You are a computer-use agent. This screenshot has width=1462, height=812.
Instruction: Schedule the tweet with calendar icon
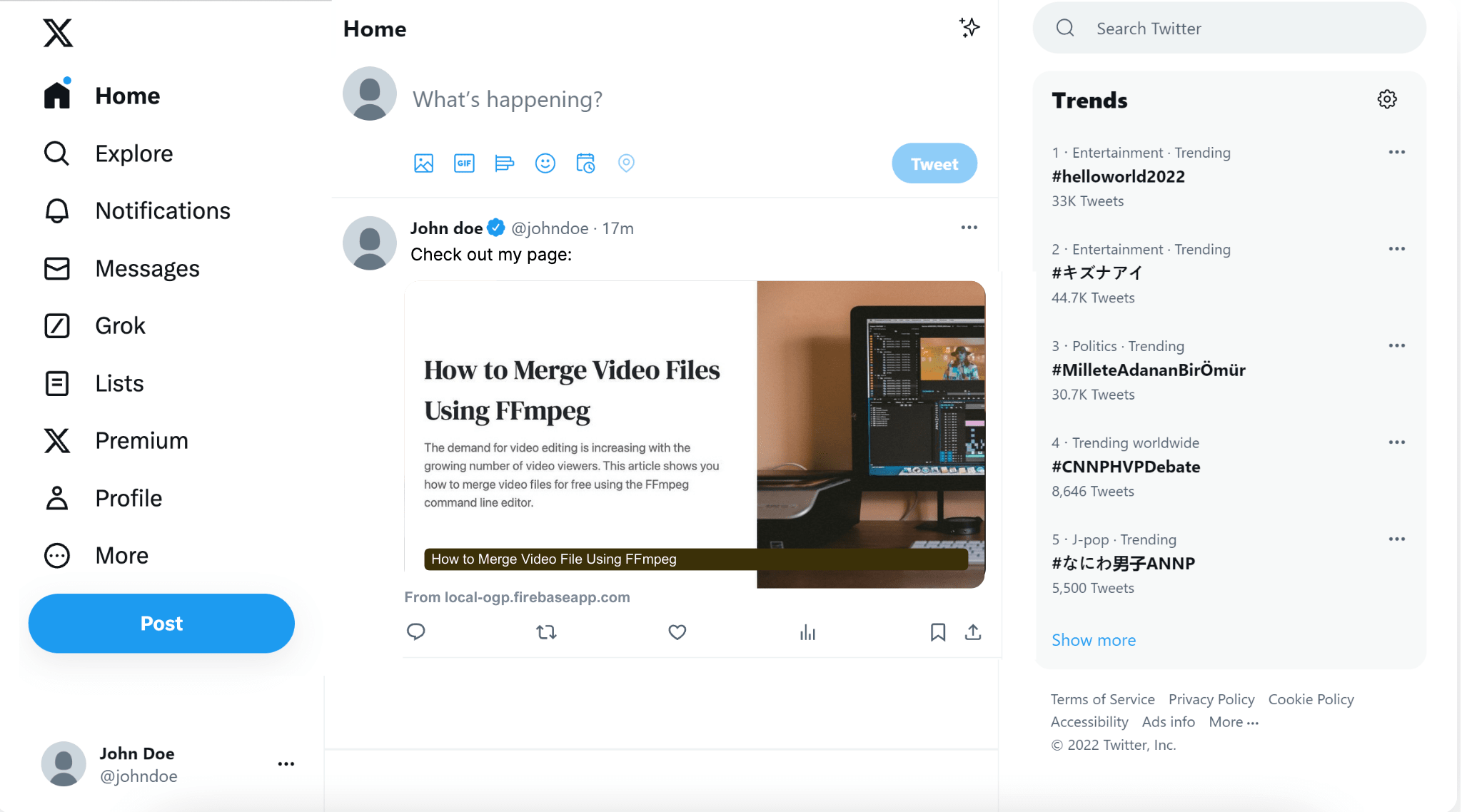[585, 163]
